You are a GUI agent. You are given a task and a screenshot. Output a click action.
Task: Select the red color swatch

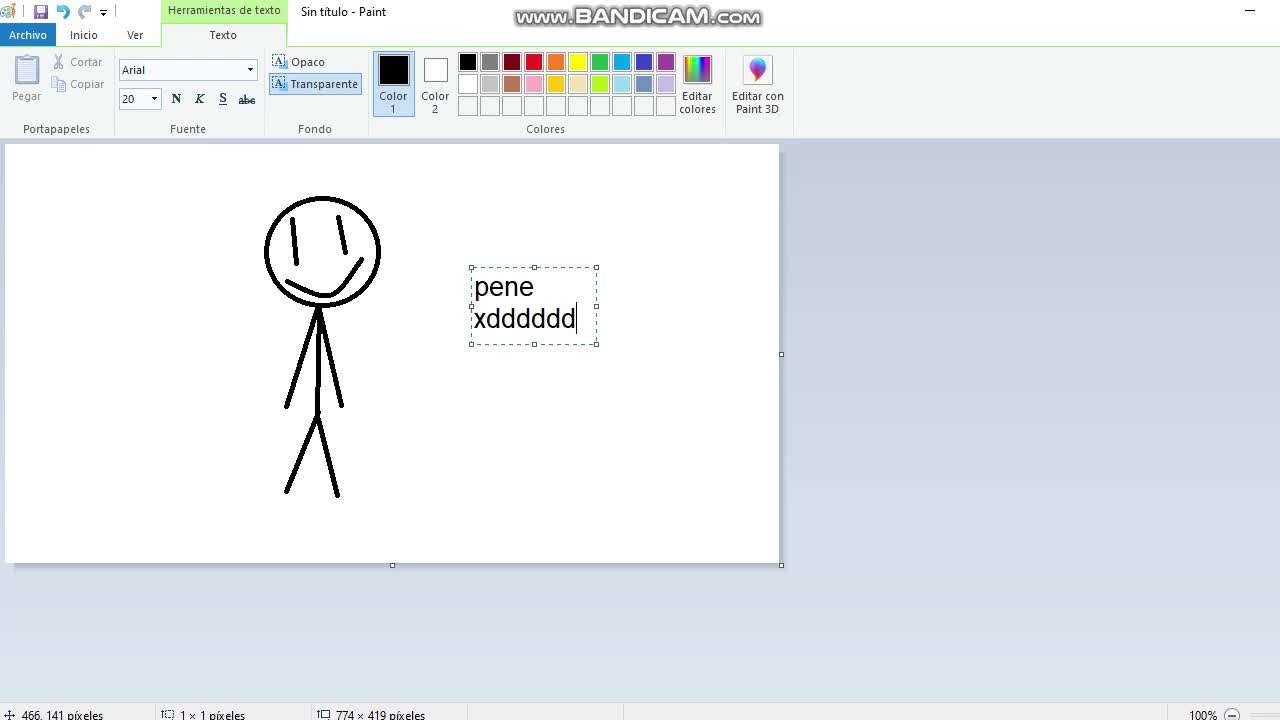point(533,62)
